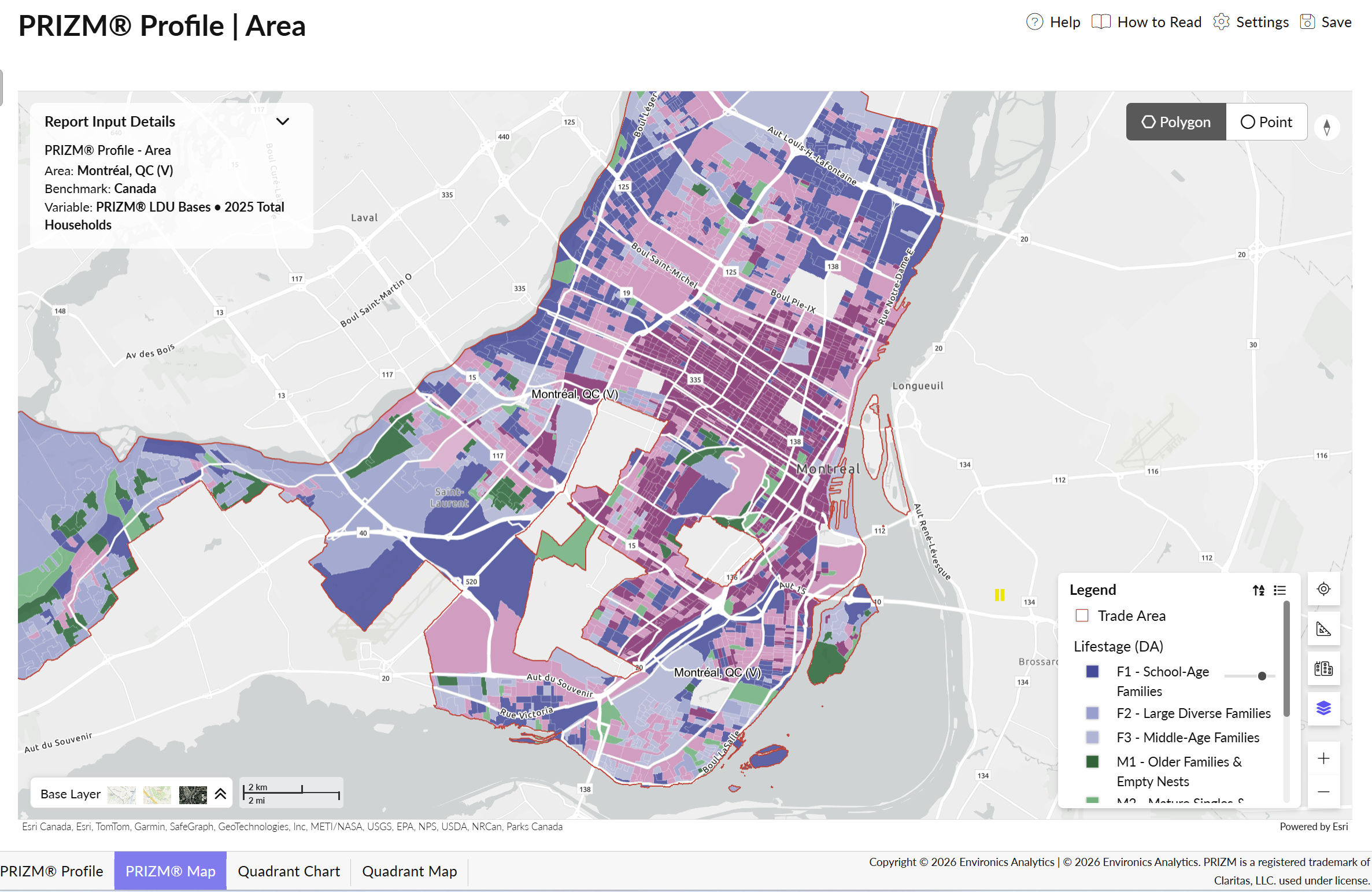Click the 'Laval' map label
Screen dimensions: 1372x892
364,218
